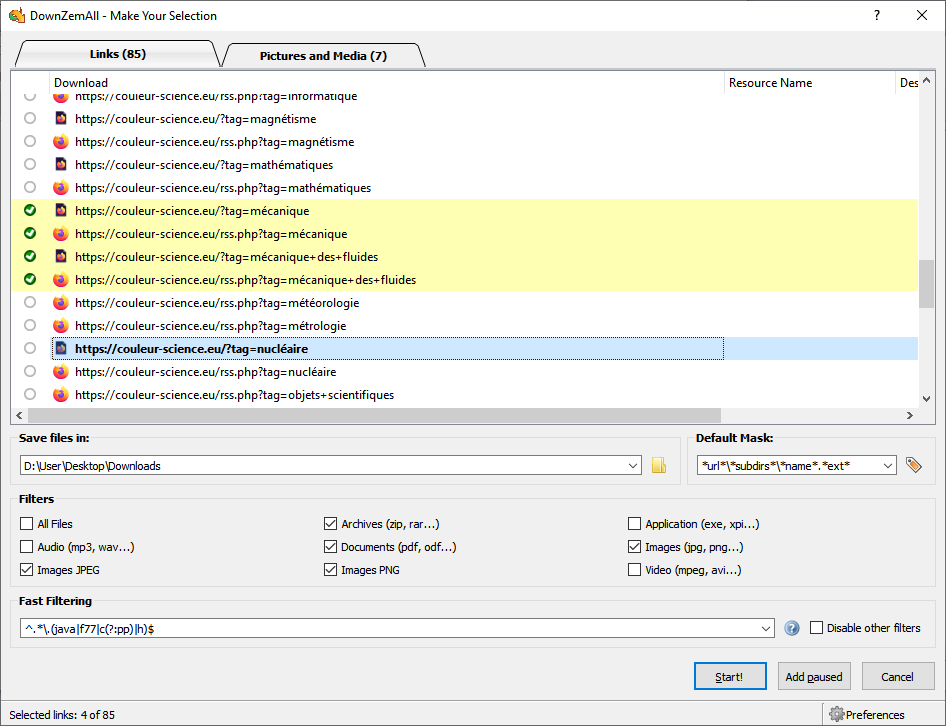Viewport: 946px width, 726px height.
Task: Open the fast filtering help icon
Action: (x=792, y=628)
